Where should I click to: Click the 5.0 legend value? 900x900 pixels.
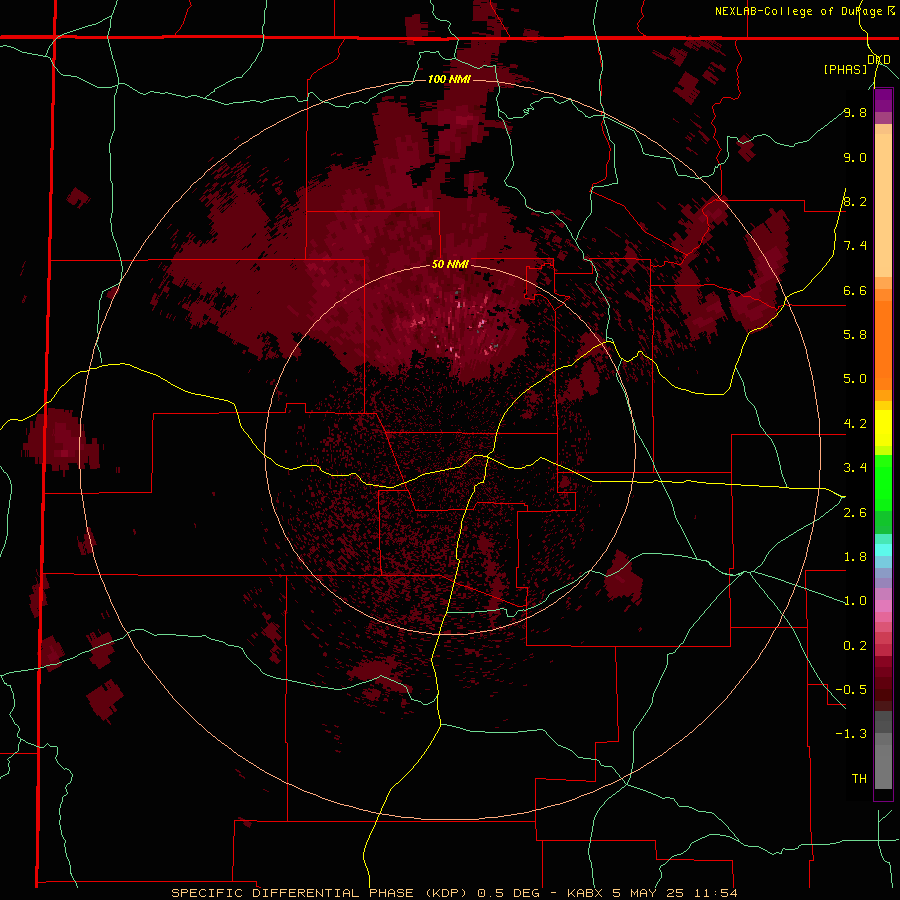[x=855, y=379]
